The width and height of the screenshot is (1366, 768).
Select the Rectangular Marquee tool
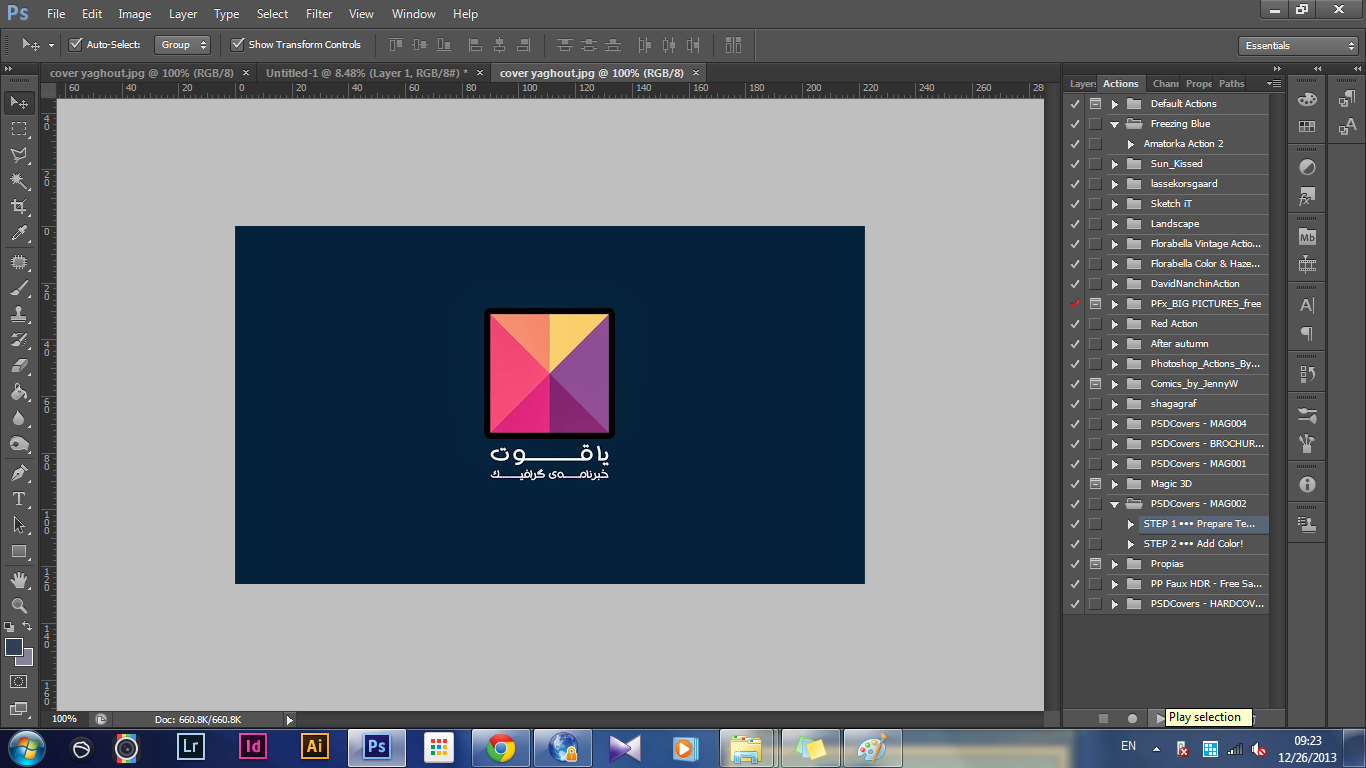click(18, 129)
